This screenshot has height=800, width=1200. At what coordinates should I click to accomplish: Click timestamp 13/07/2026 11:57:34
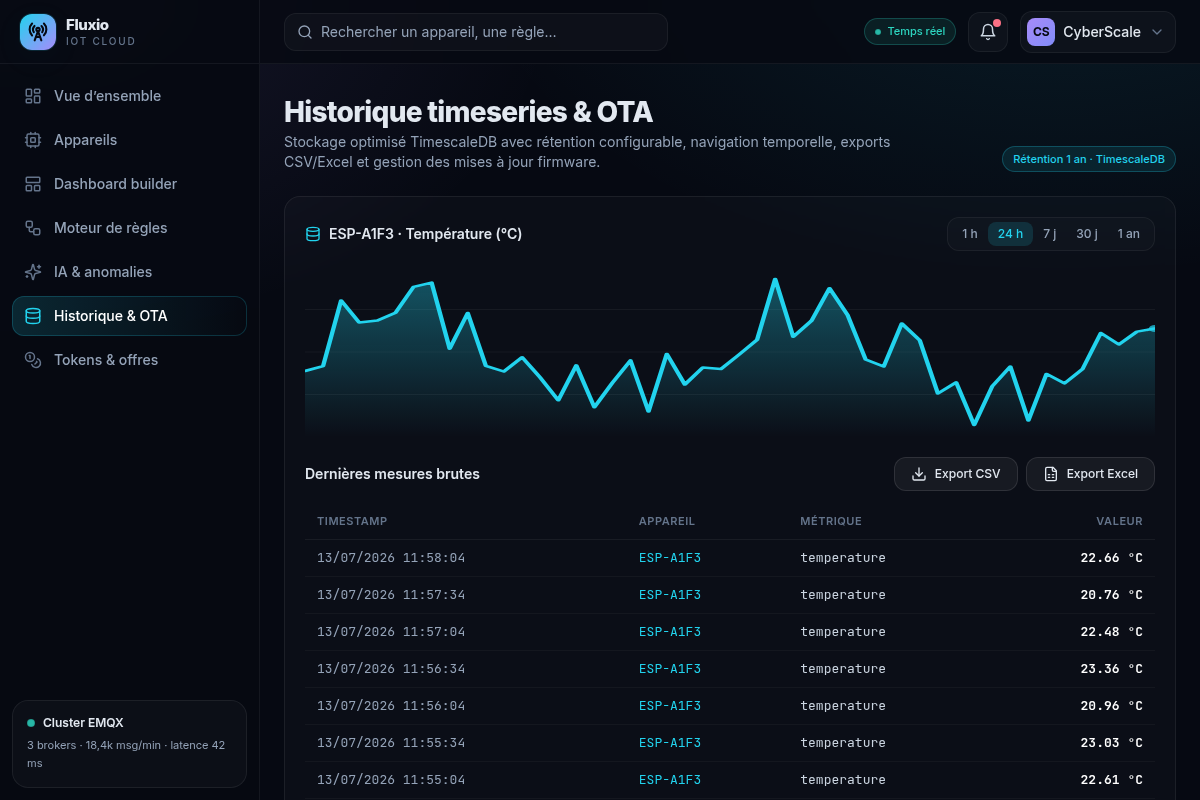coord(391,595)
